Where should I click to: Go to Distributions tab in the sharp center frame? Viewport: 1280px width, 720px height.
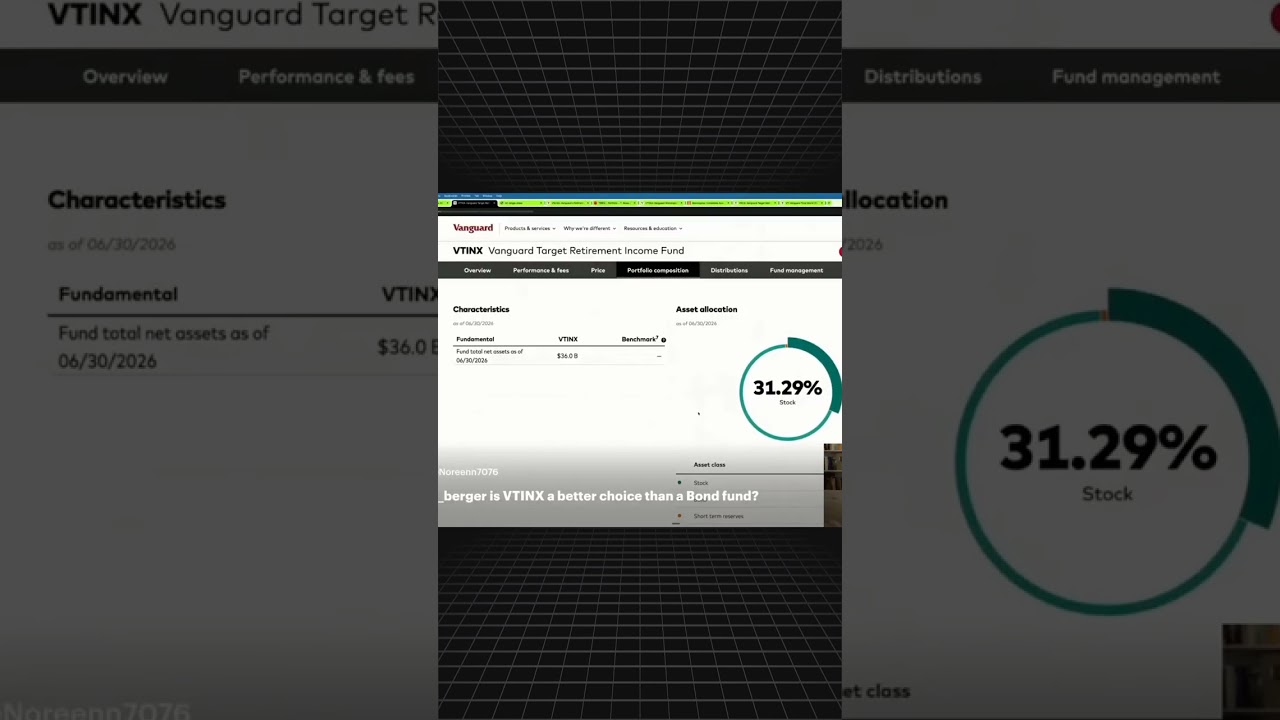click(x=729, y=270)
